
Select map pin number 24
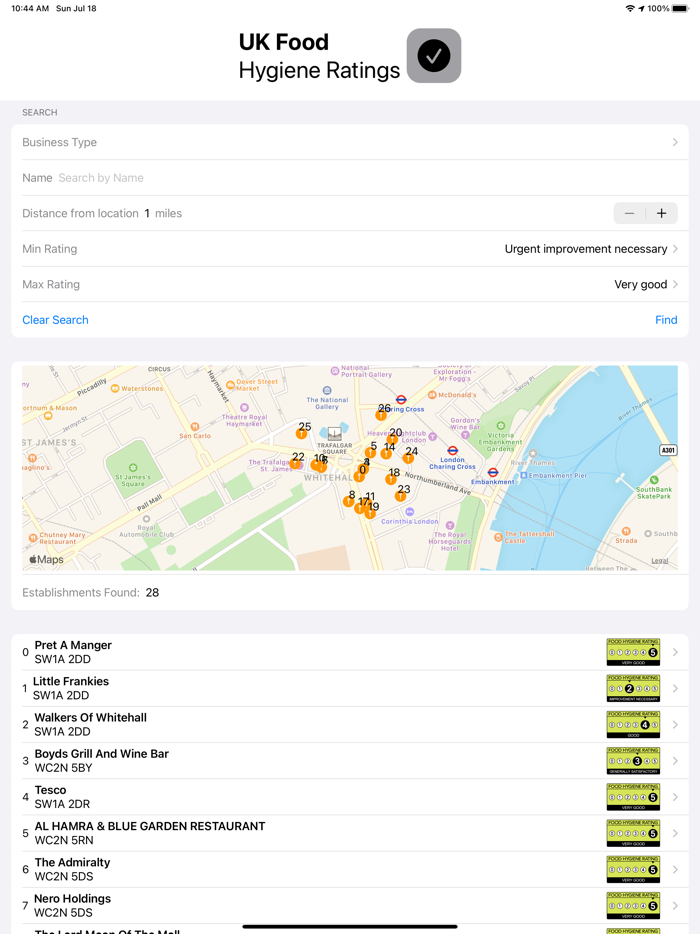click(408, 457)
